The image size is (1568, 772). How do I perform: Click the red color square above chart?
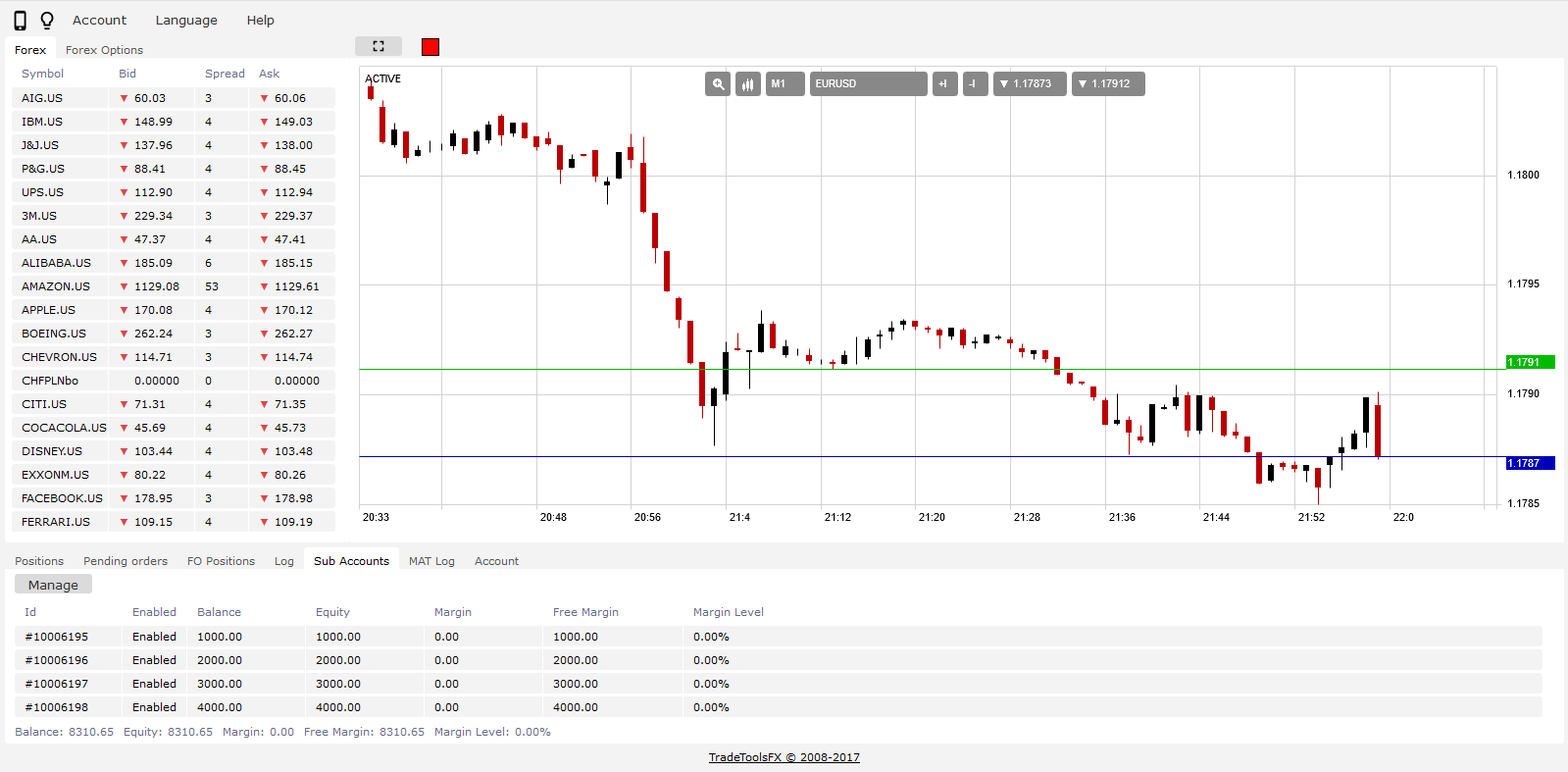click(x=430, y=47)
